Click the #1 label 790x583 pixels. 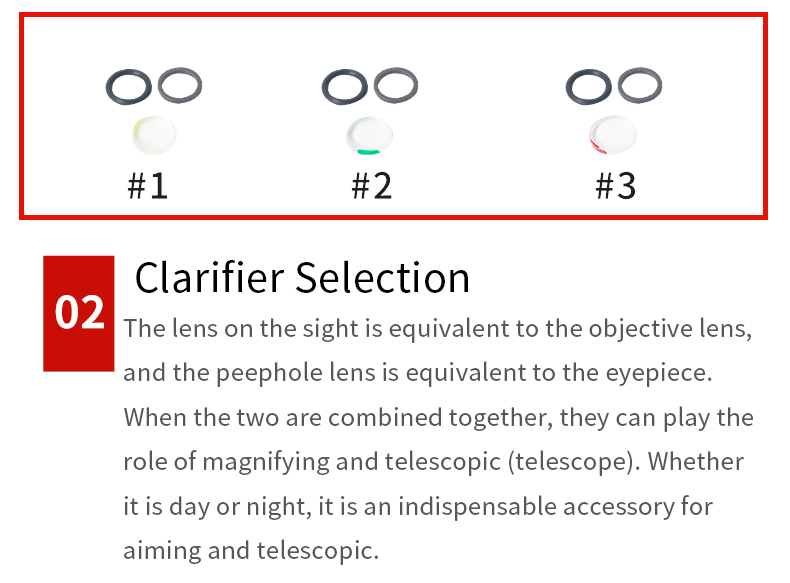click(x=148, y=186)
